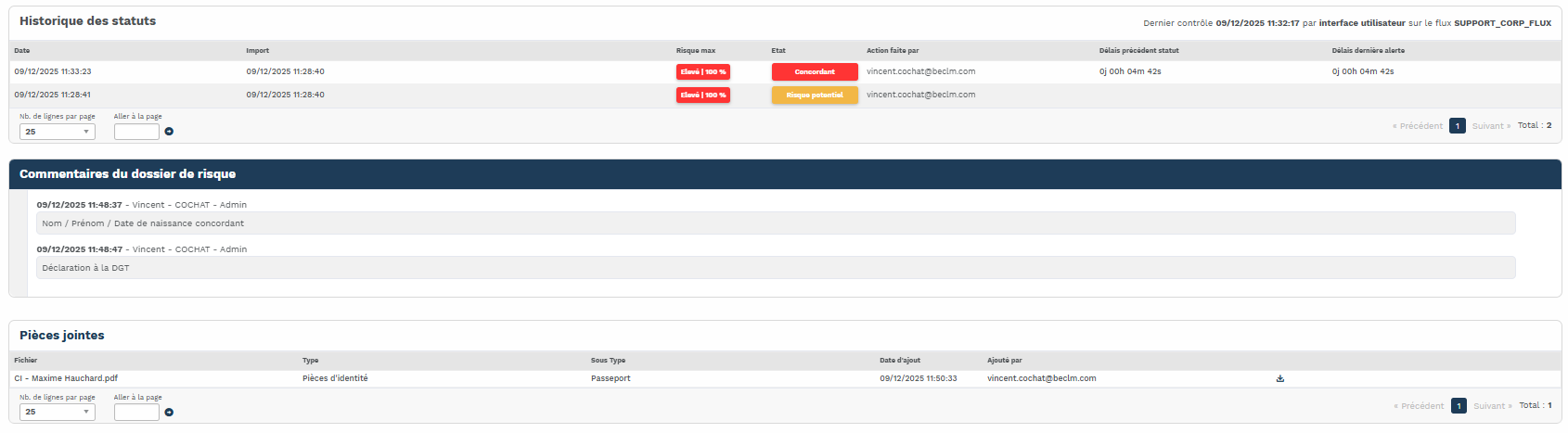Download the CI - Maxime Hauchard.pdf attachment
Image resolution: width=1568 pixels, height=433 pixels.
1280,378
